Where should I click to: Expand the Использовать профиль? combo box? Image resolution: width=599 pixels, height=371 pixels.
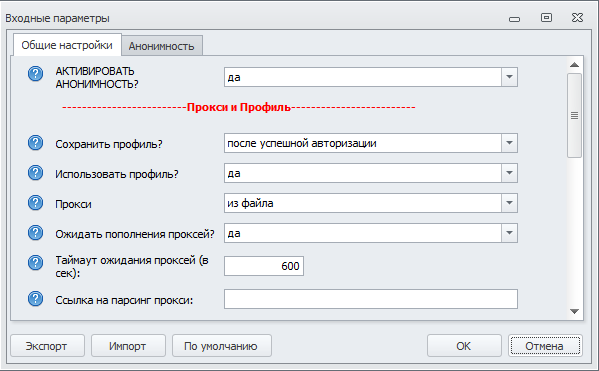(x=509, y=173)
